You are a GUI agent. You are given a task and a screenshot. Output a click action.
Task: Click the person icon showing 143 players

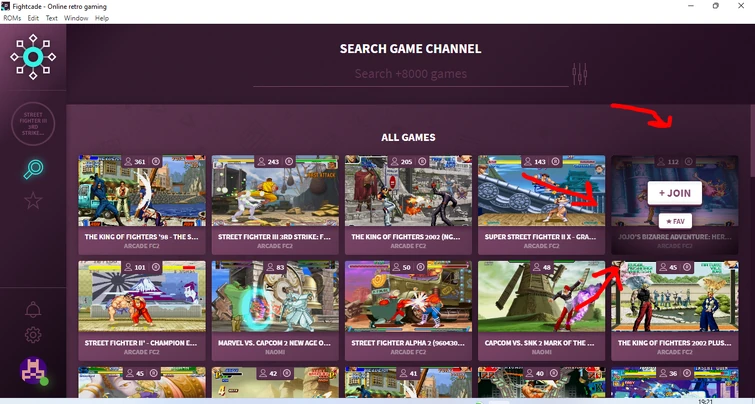pos(528,162)
